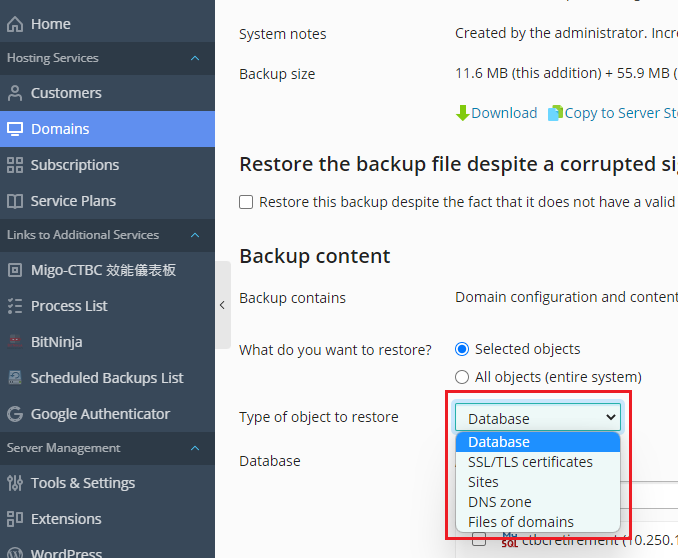Choose 'SSL/TLS certificates' from the list
The width and height of the screenshot is (678, 558).
[x=530, y=462]
